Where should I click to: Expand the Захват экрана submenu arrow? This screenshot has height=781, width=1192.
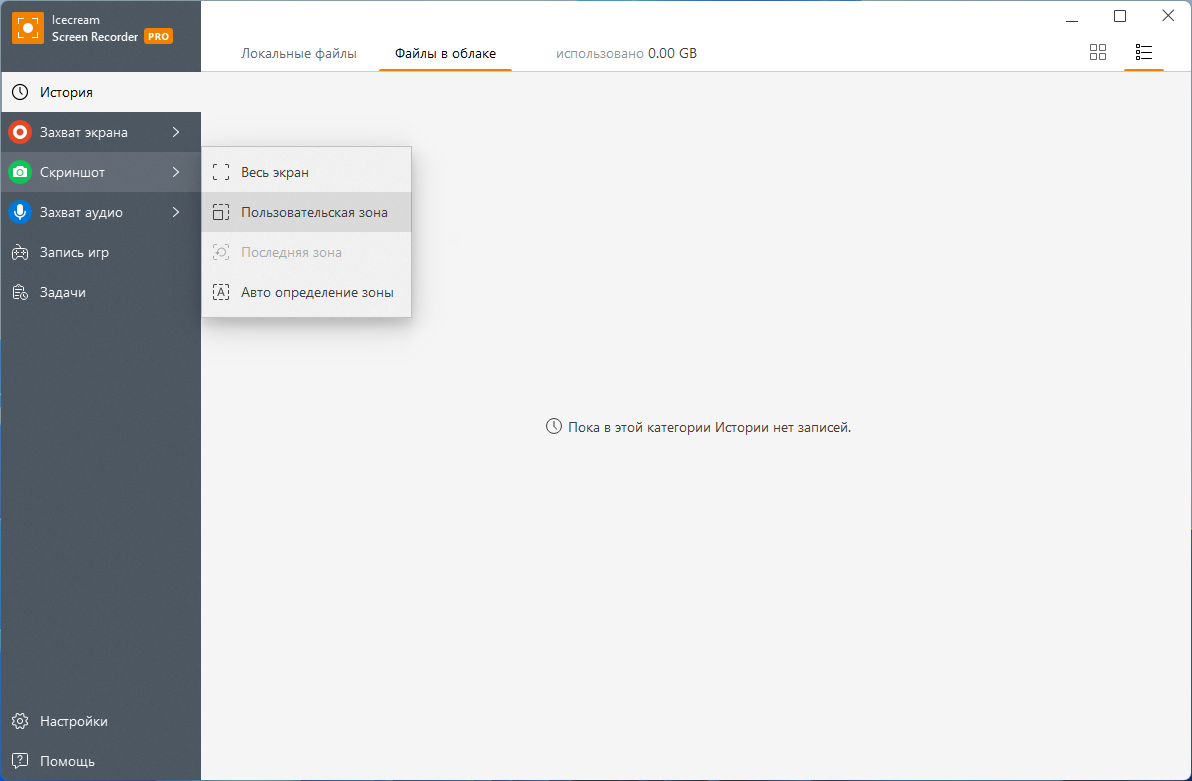pos(176,132)
